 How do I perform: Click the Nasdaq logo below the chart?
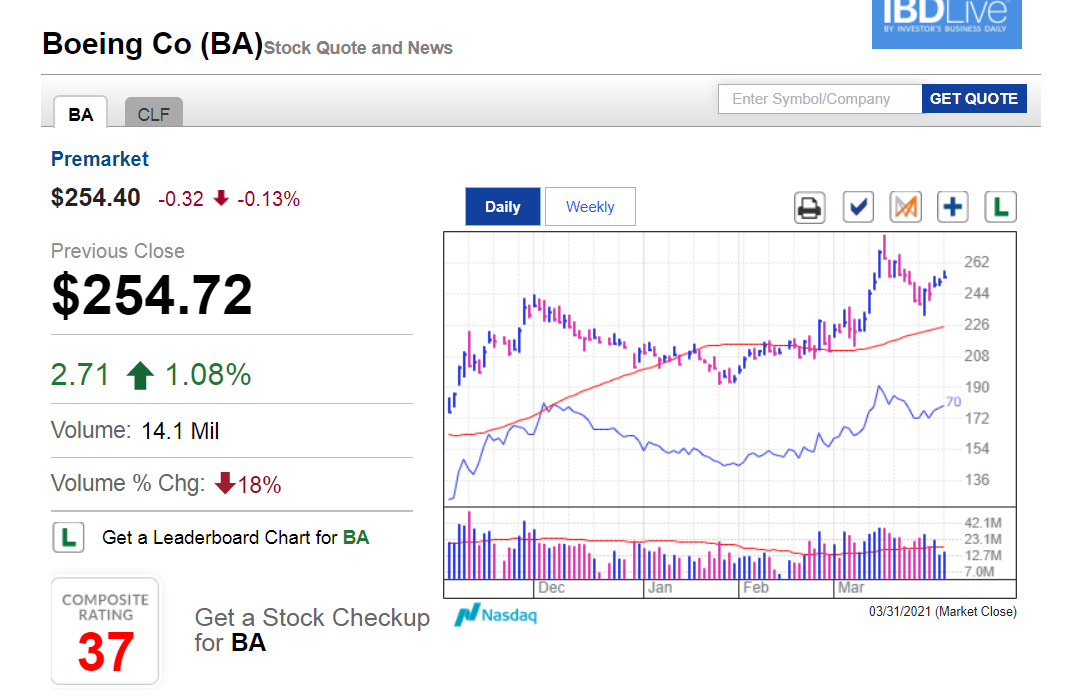point(496,615)
